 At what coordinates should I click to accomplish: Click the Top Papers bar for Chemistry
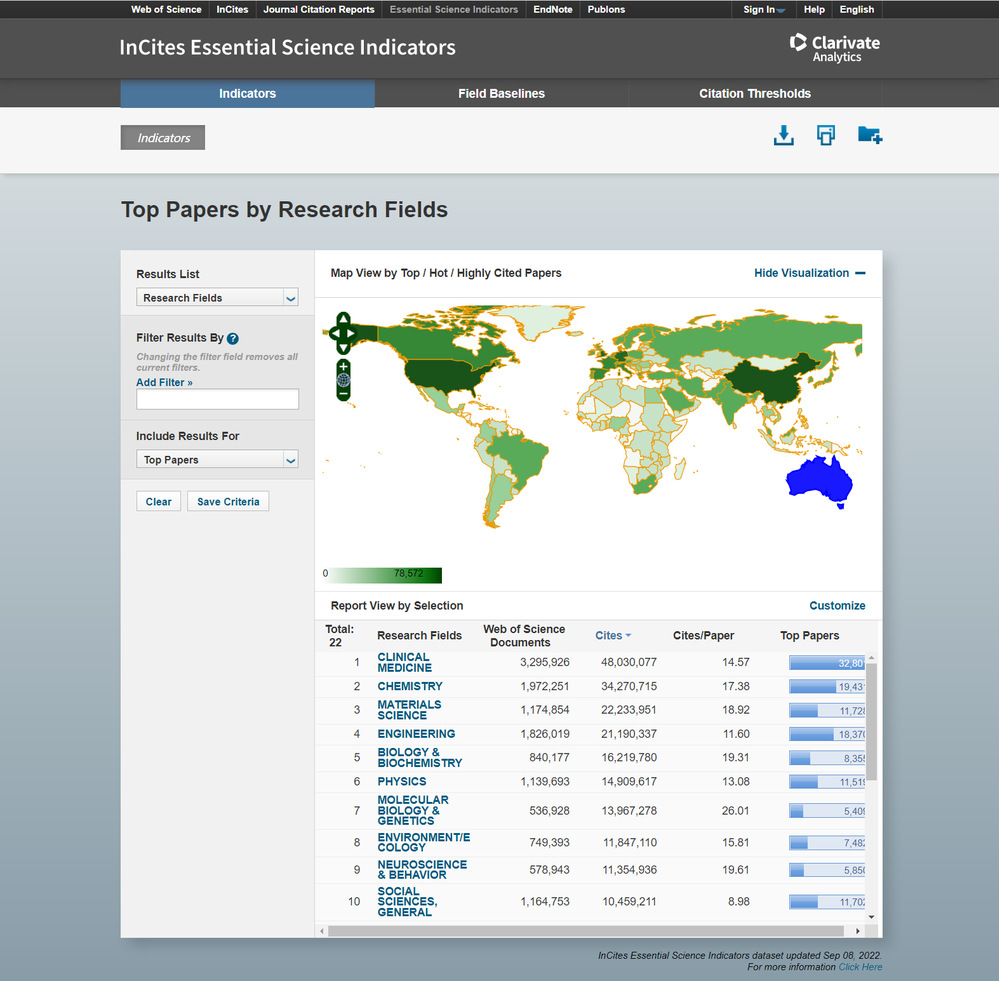(826, 687)
